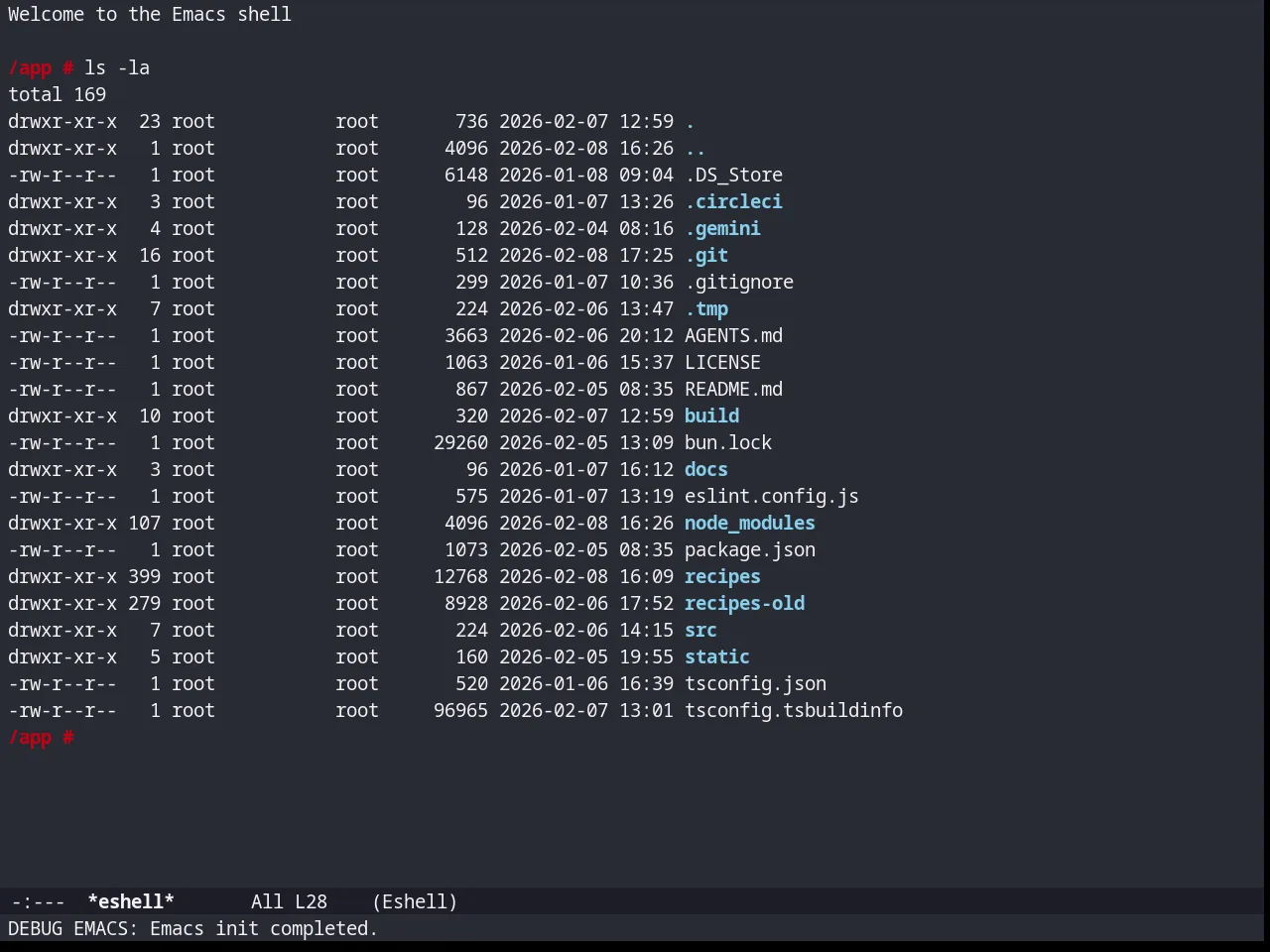The width and height of the screenshot is (1270, 952).
Task: Select the bun.lock file name
Action: click(728, 442)
